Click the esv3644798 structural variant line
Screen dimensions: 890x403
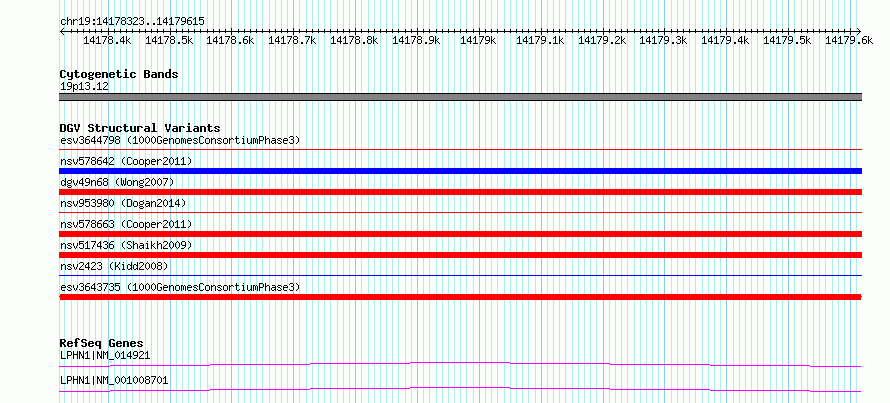[460, 150]
